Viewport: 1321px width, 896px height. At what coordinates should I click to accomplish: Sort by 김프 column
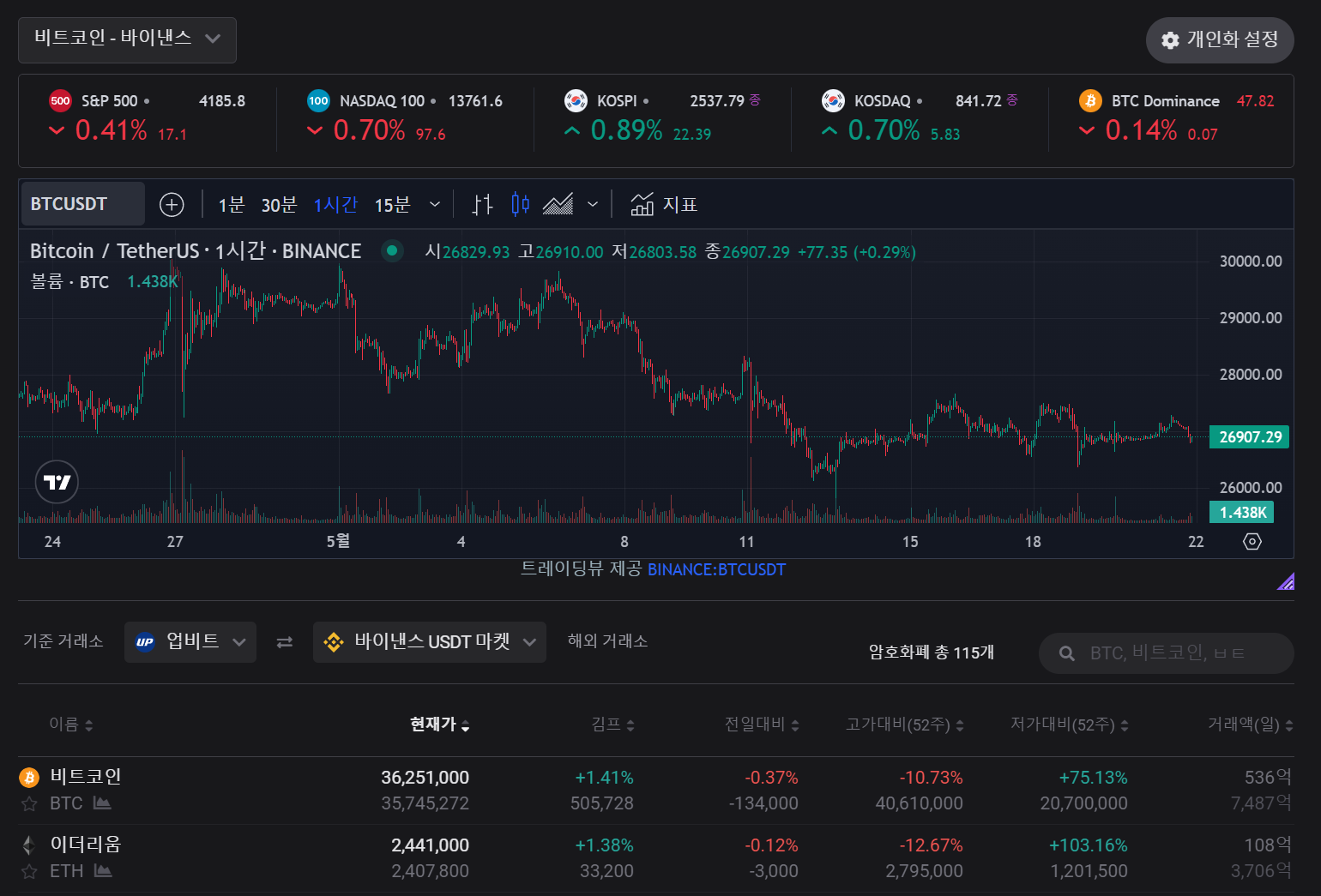[x=613, y=725]
